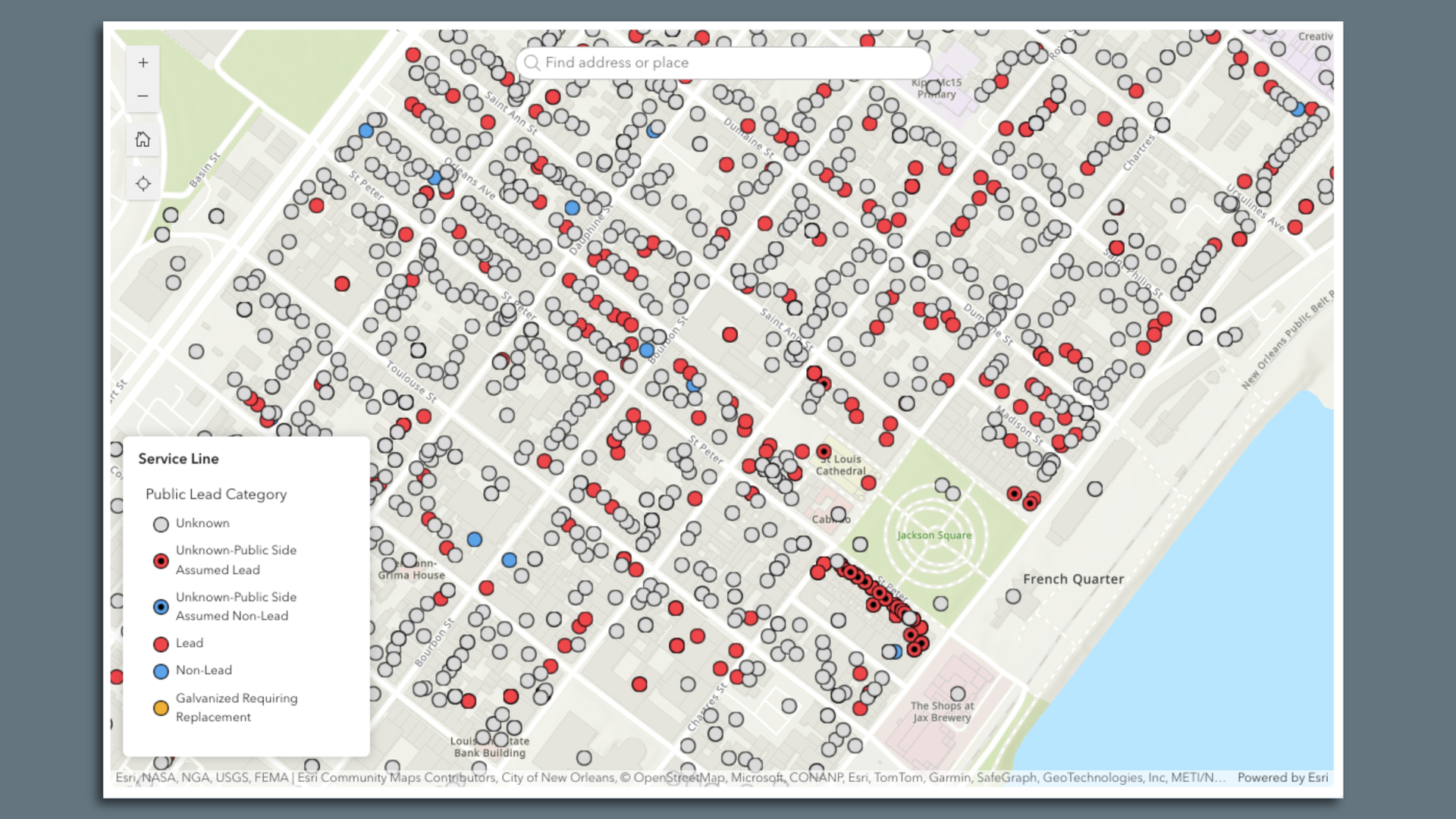Click the magnifier icon in the search bar

[x=532, y=62]
